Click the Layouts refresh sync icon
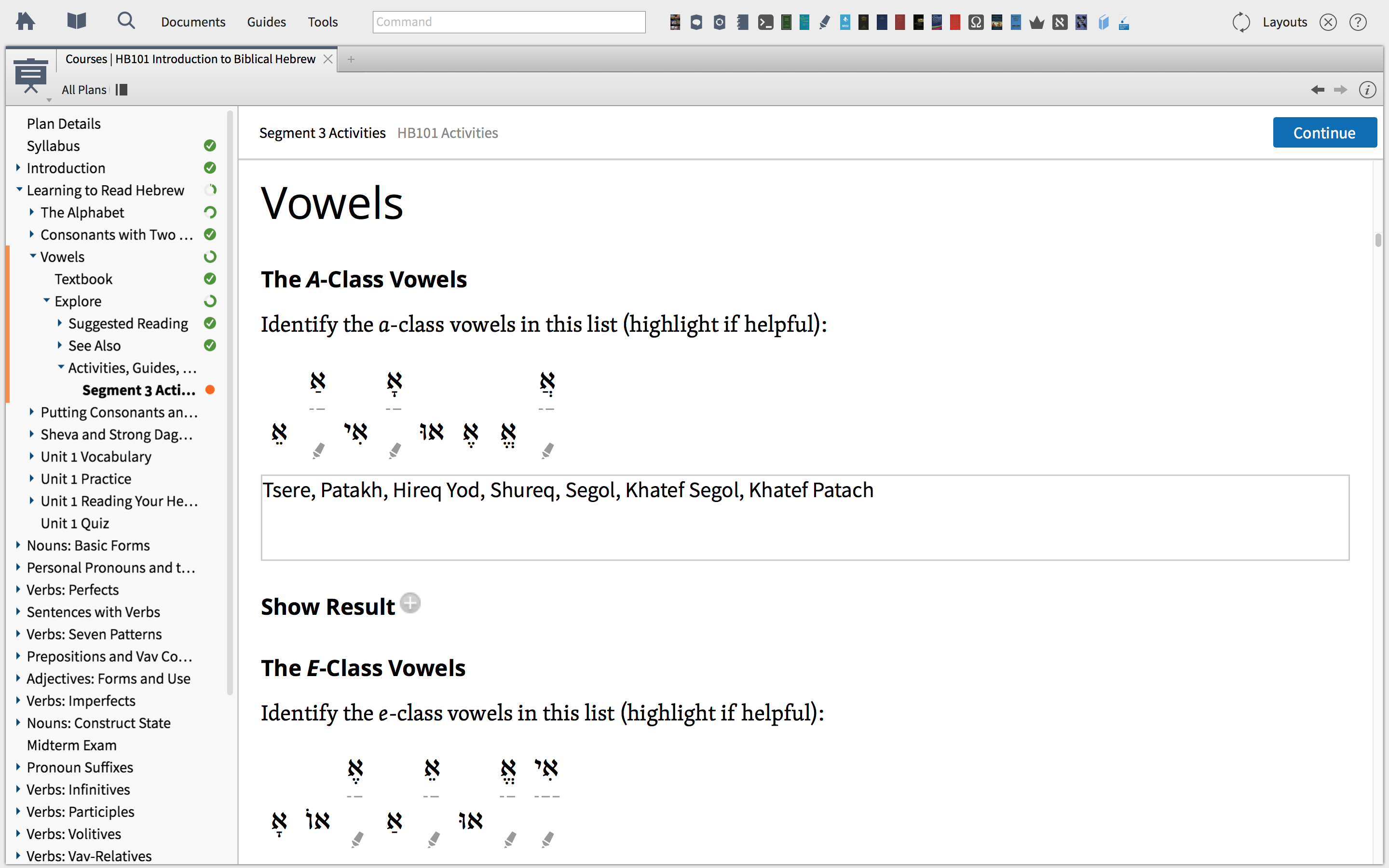Viewport: 1389px width, 868px height. (1241, 22)
